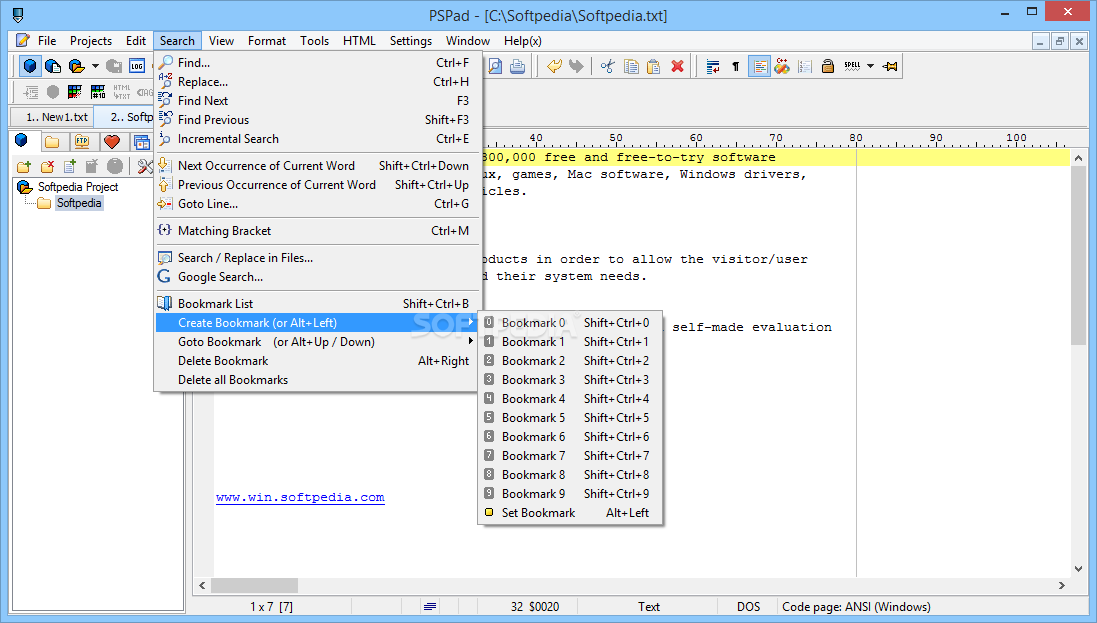Open Search / Replace in Files...

(x=316, y=258)
